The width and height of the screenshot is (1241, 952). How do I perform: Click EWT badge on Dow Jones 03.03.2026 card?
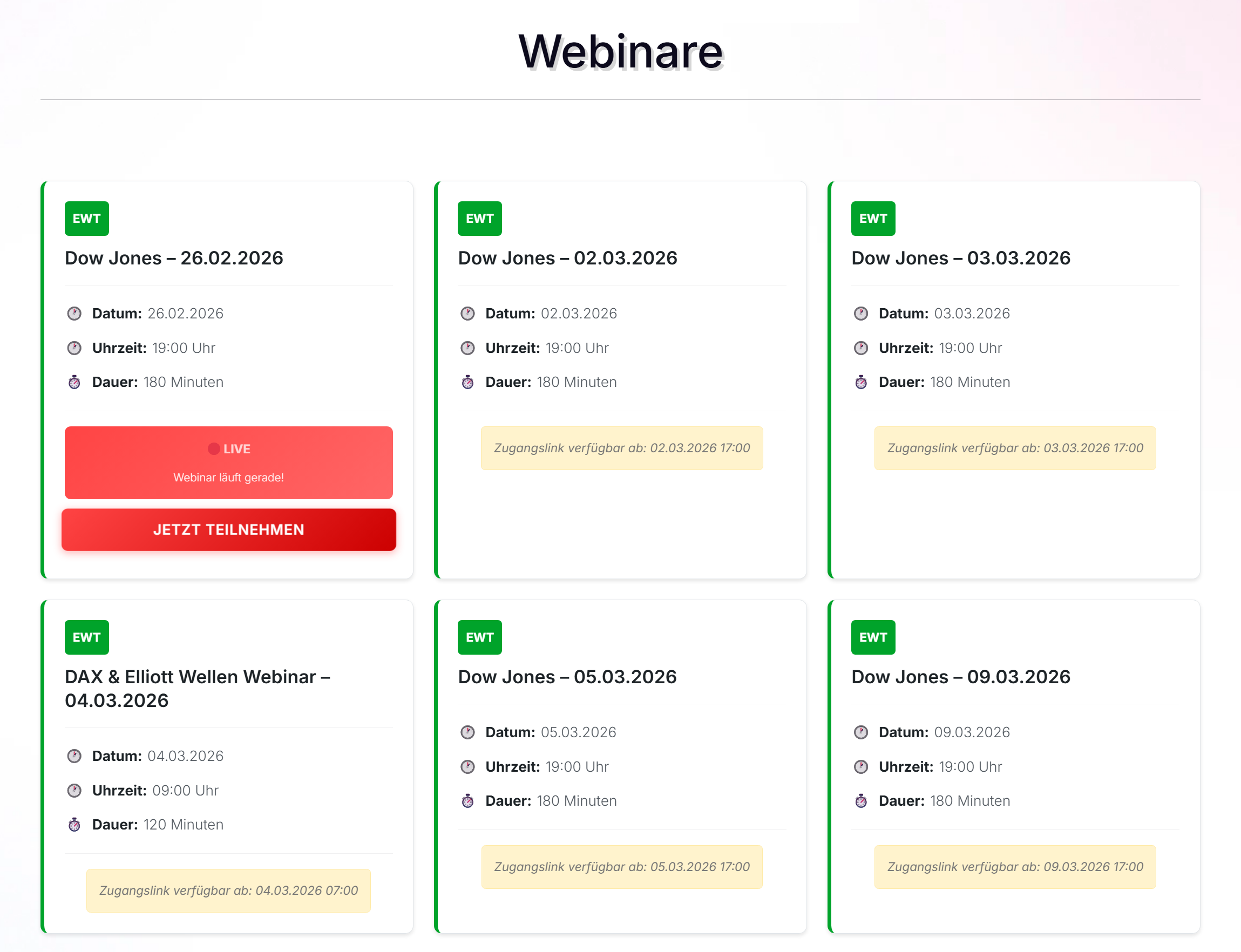click(x=873, y=218)
